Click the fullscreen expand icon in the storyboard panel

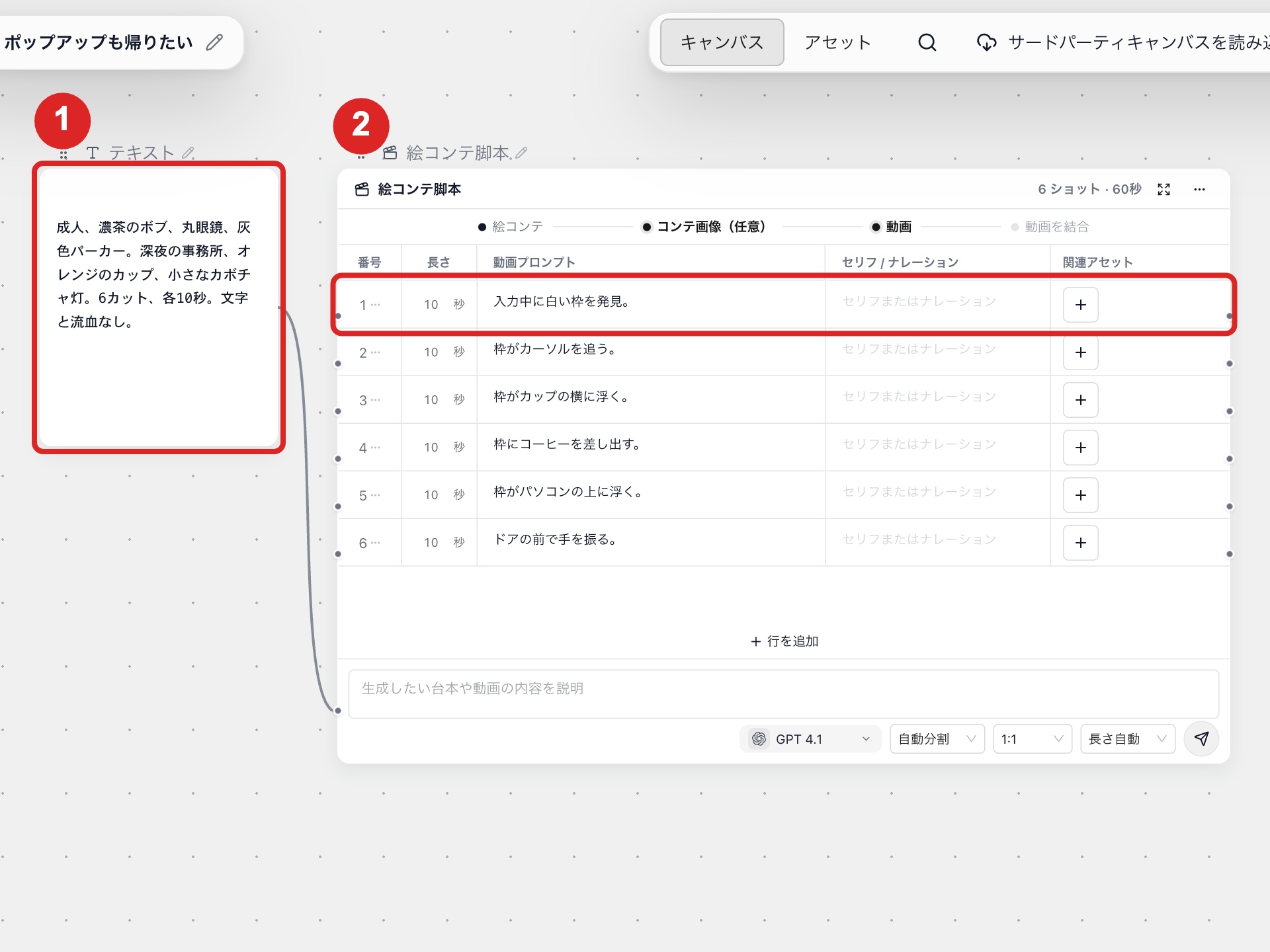coord(1164,190)
